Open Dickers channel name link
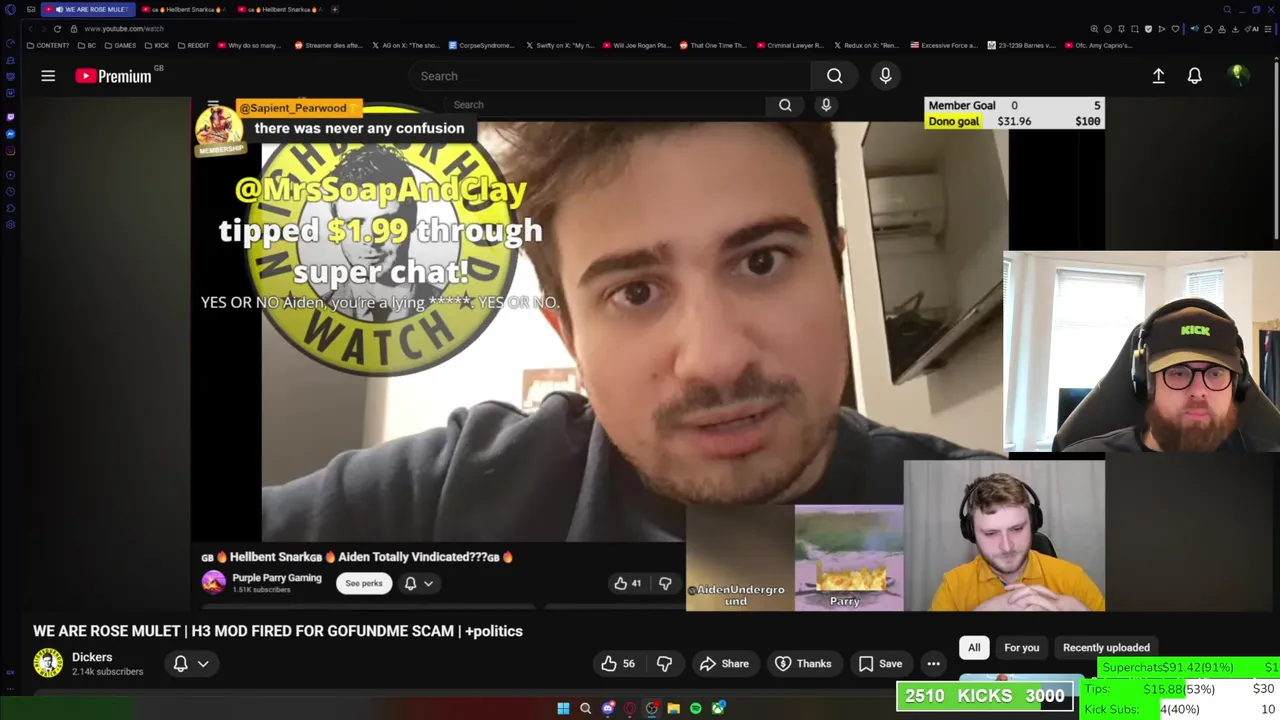1280x720 pixels. coord(92,657)
